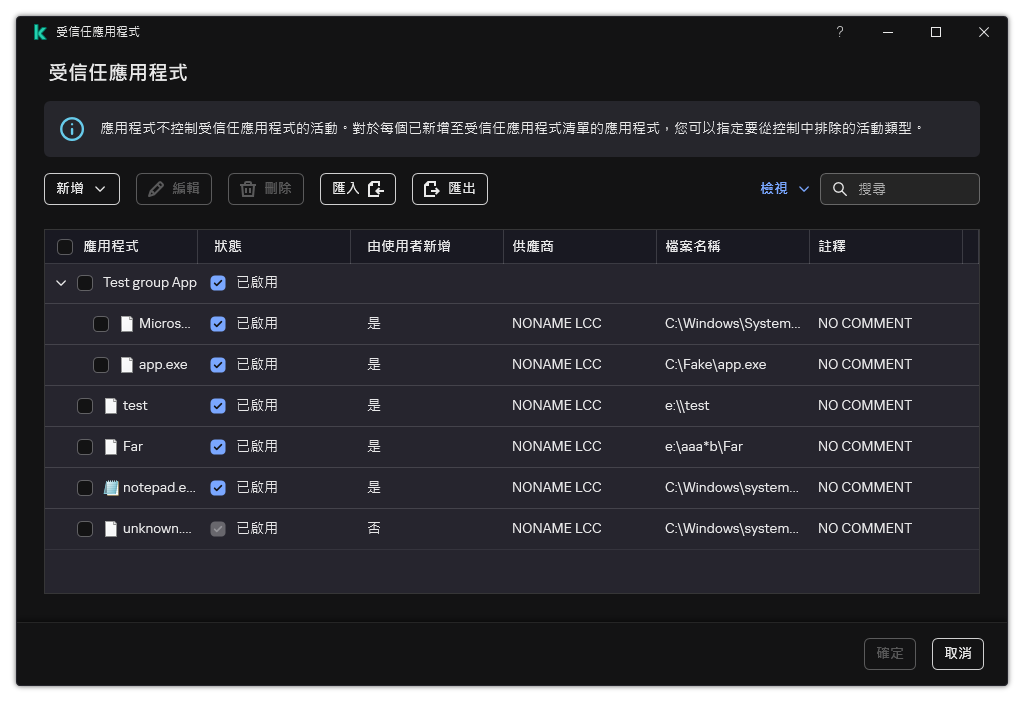Click the 匯出 button
This screenshot has width=1024, height=702.
(x=450, y=188)
